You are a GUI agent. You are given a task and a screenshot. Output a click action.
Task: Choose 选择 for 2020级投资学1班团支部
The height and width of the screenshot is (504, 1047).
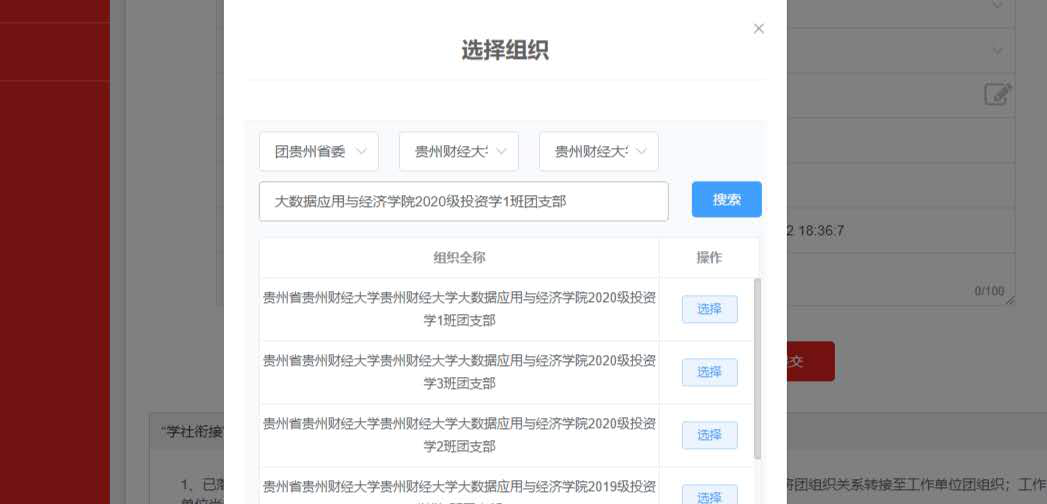pyautogui.click(x=709, y=309)
